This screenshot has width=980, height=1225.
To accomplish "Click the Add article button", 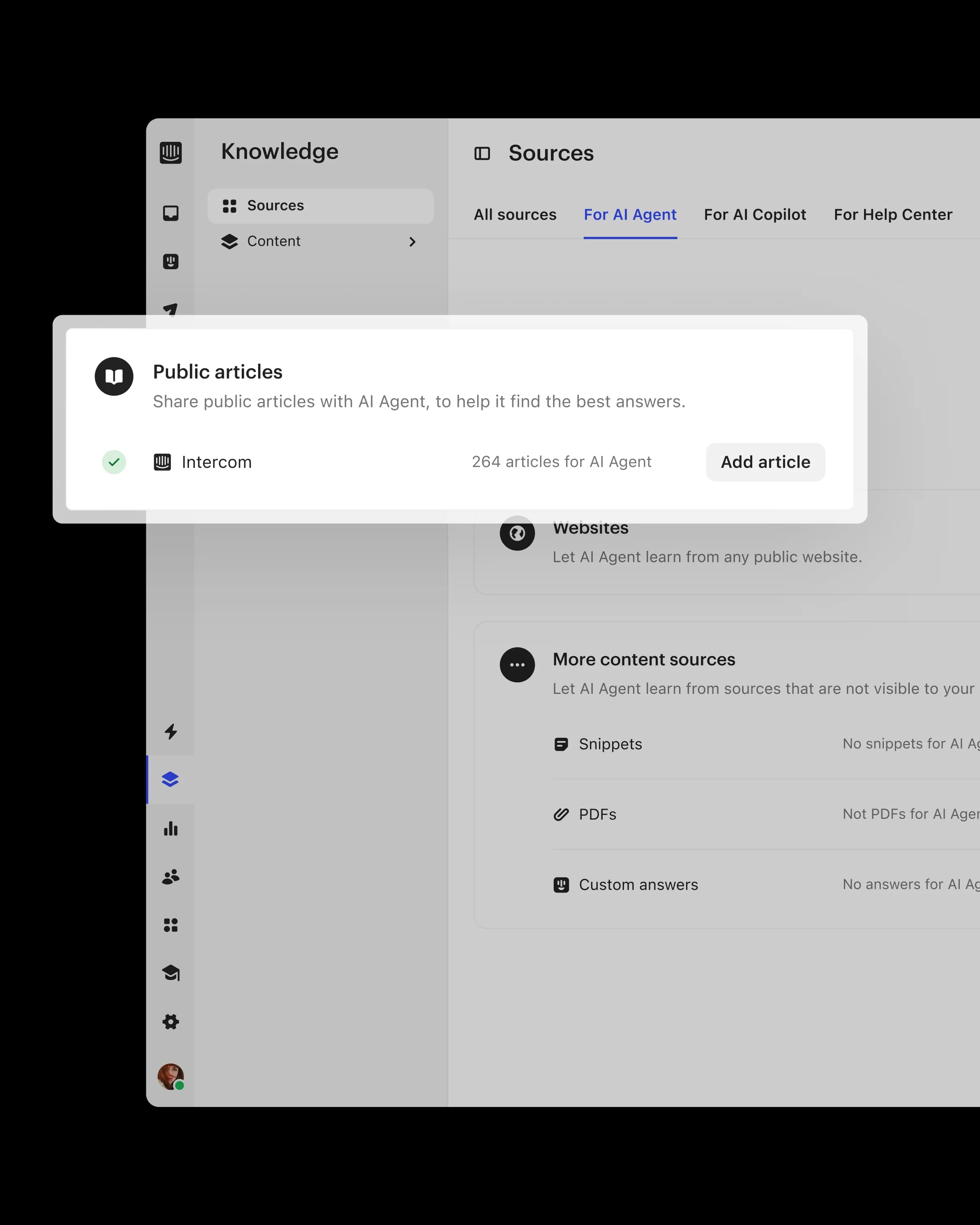I will 765,462.
